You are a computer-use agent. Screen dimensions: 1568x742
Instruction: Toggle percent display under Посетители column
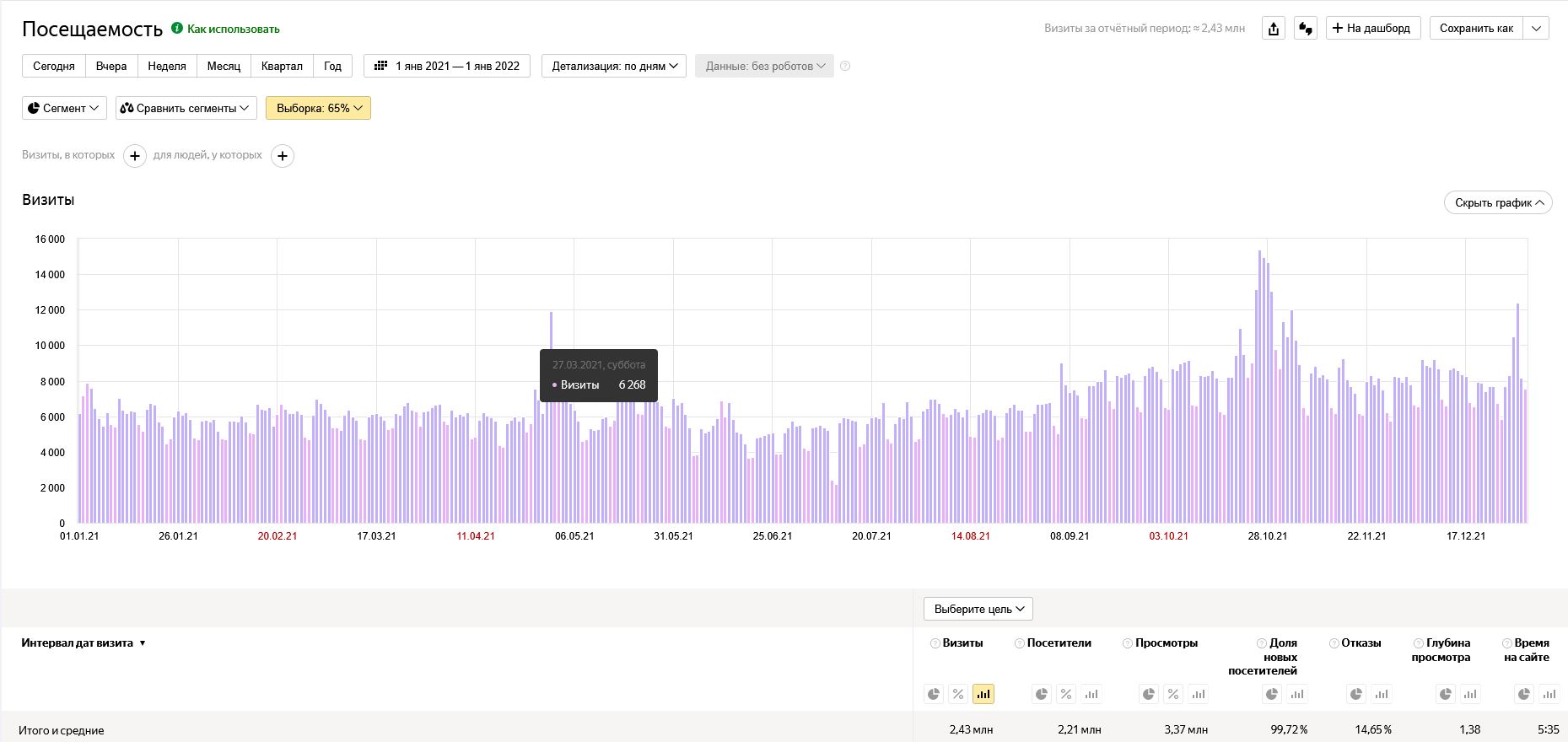point(1066,694)
